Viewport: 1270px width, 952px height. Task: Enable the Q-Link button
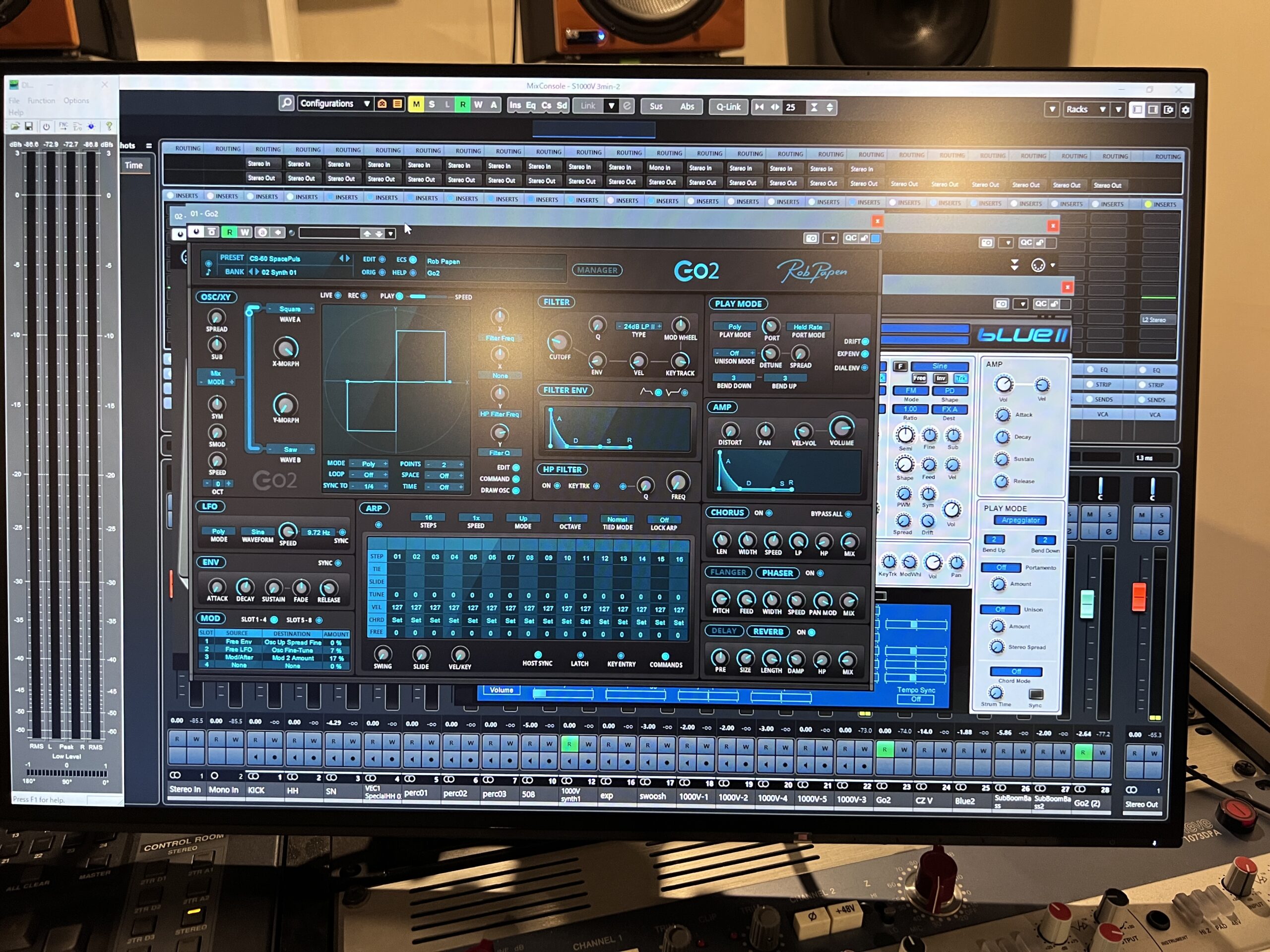point(728,107)
